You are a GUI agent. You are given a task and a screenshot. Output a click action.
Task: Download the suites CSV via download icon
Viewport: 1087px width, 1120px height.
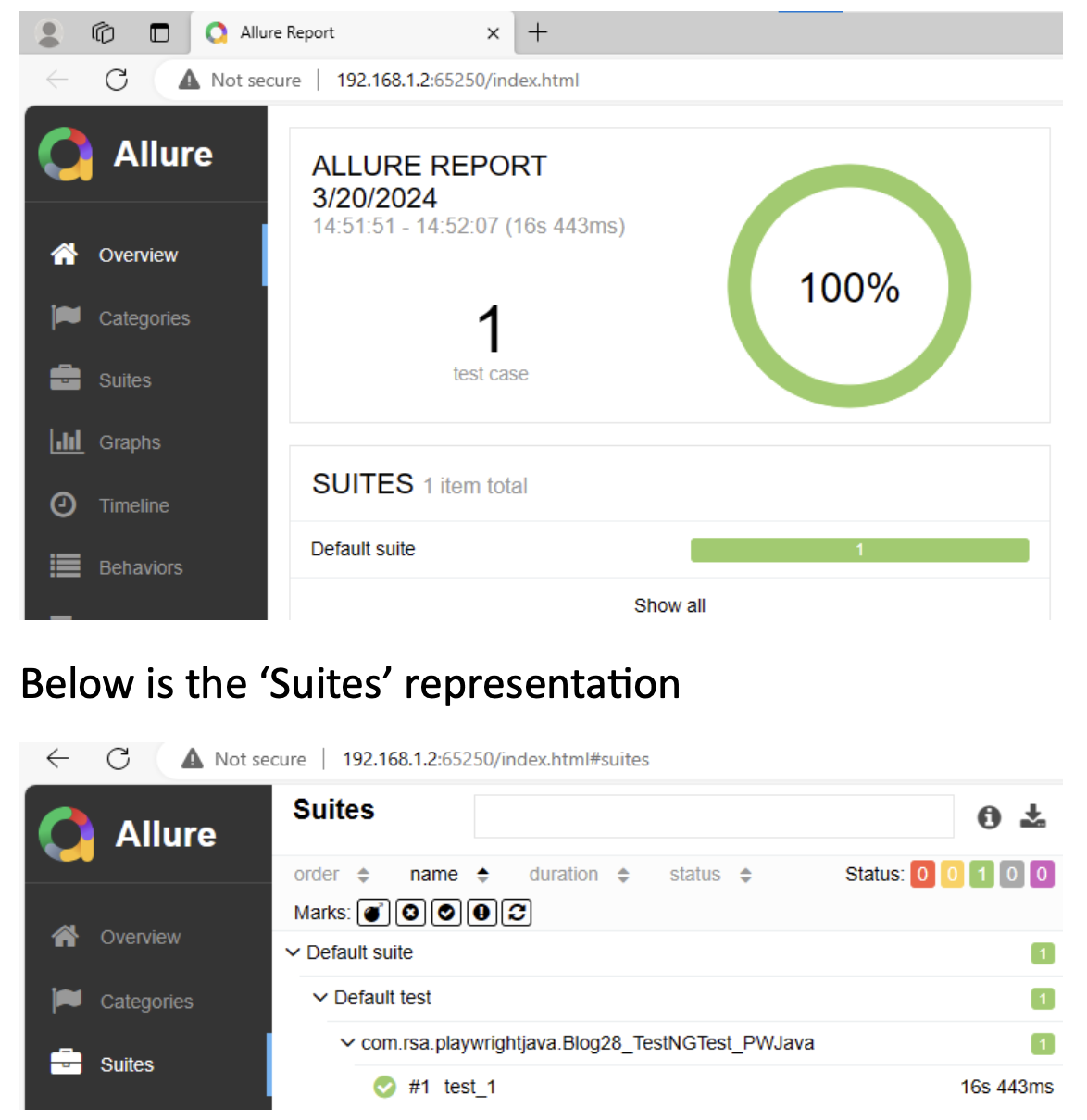1032,816
